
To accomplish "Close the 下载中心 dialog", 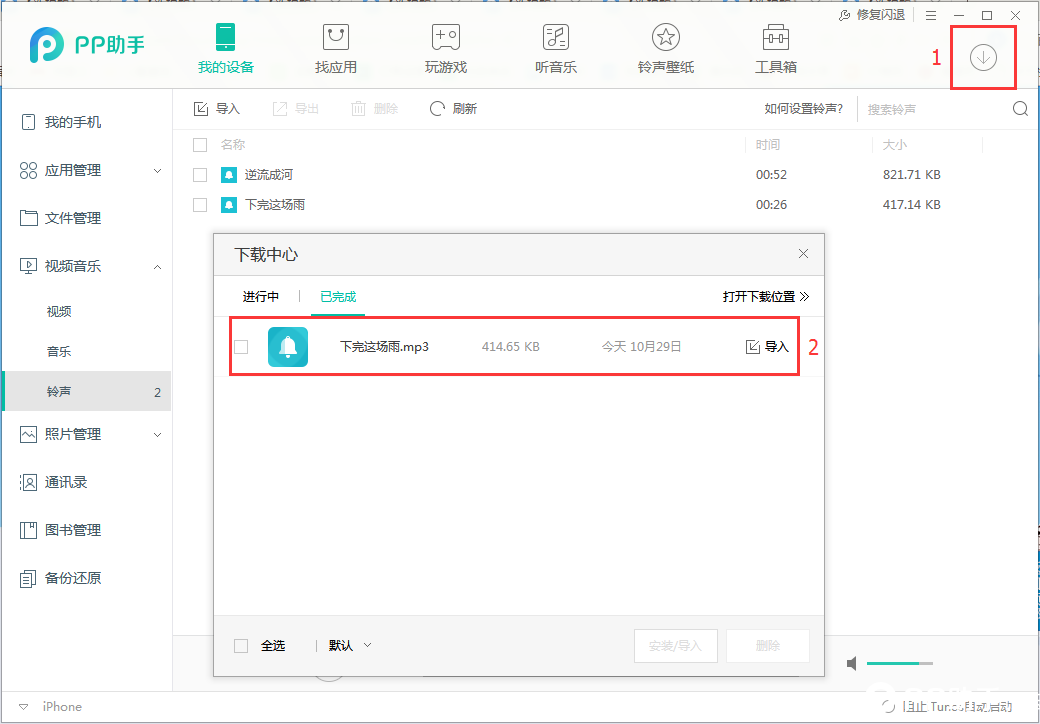I will [803, 254].
